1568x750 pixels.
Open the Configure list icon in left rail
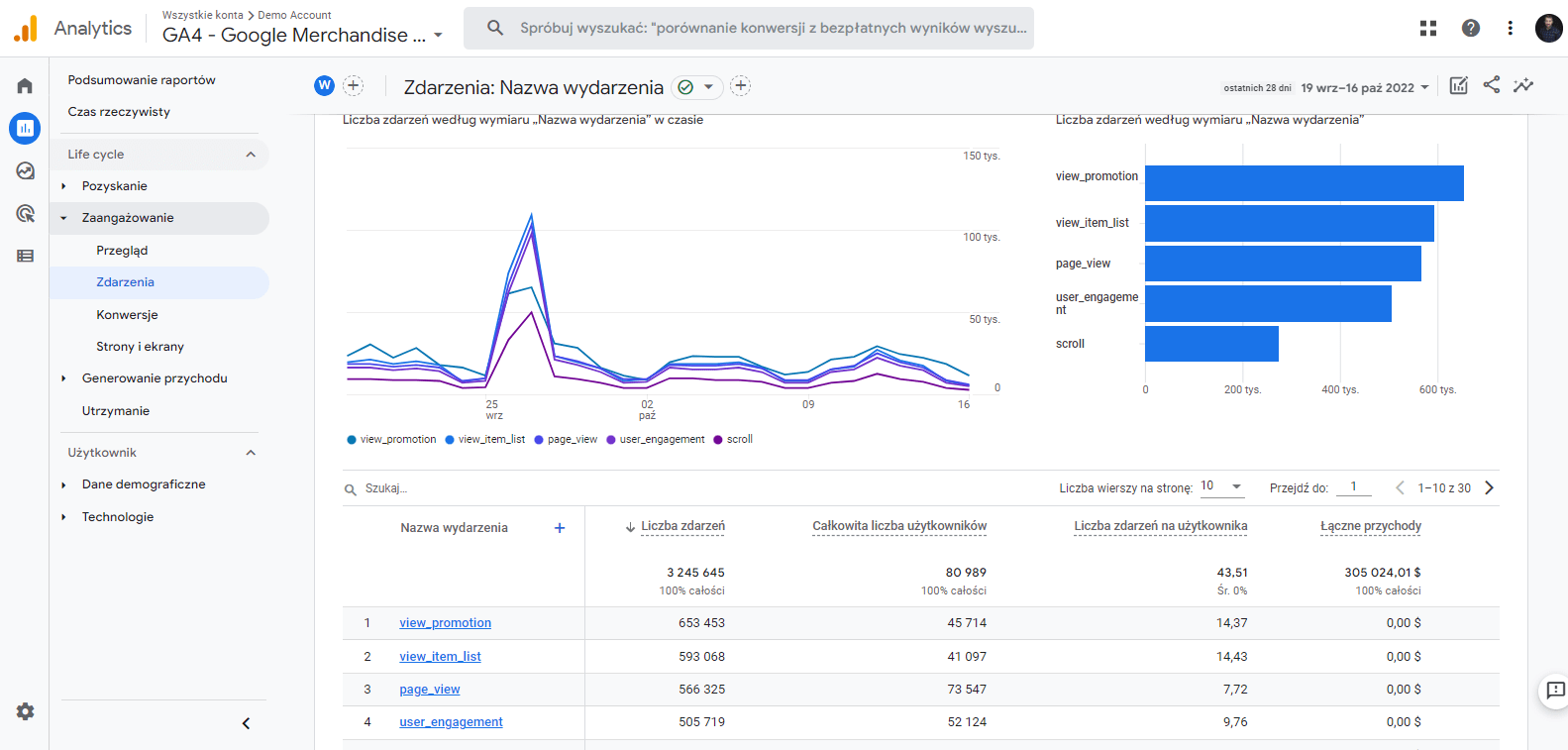click(25, 256)
